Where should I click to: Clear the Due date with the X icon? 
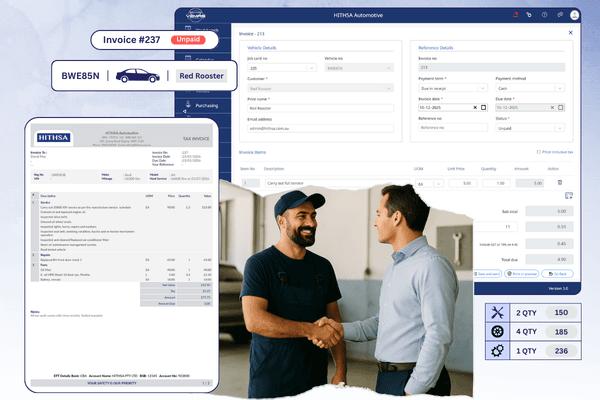552,108
